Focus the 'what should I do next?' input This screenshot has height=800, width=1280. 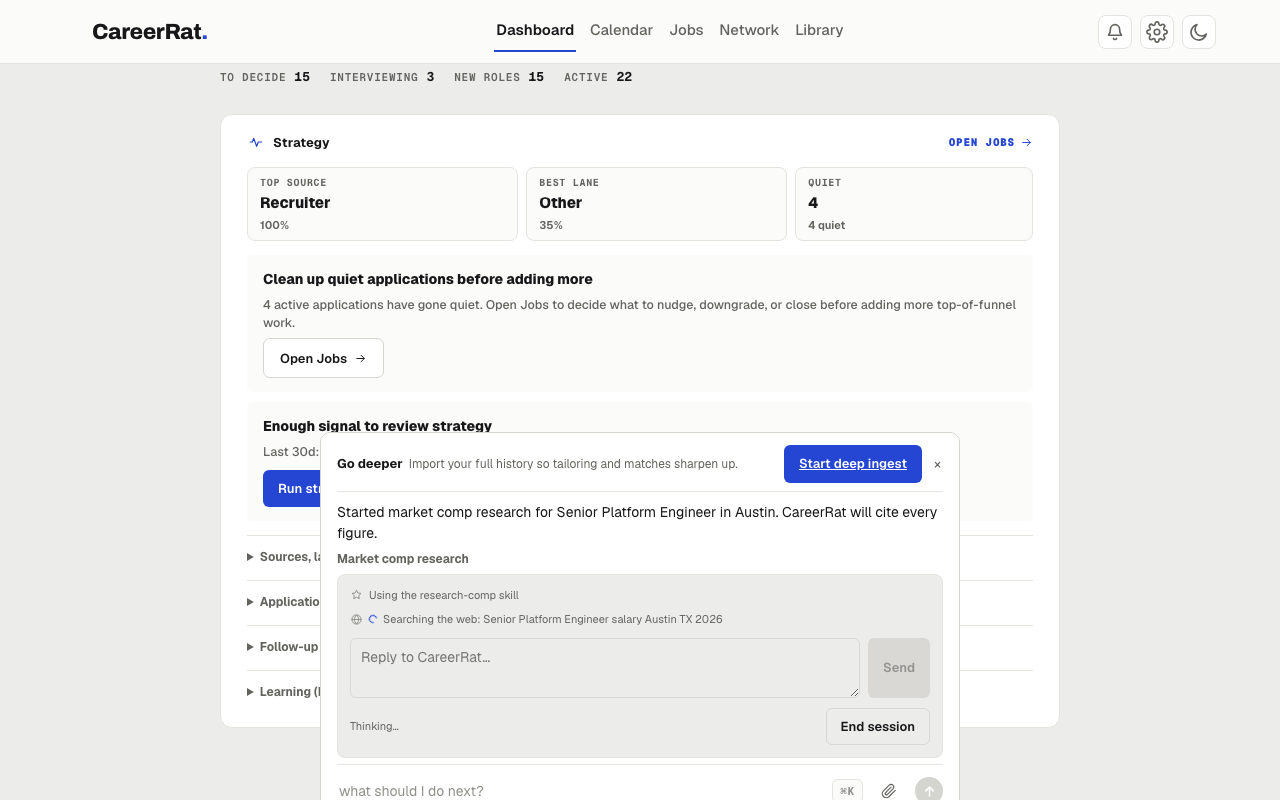tap(580, 791)
